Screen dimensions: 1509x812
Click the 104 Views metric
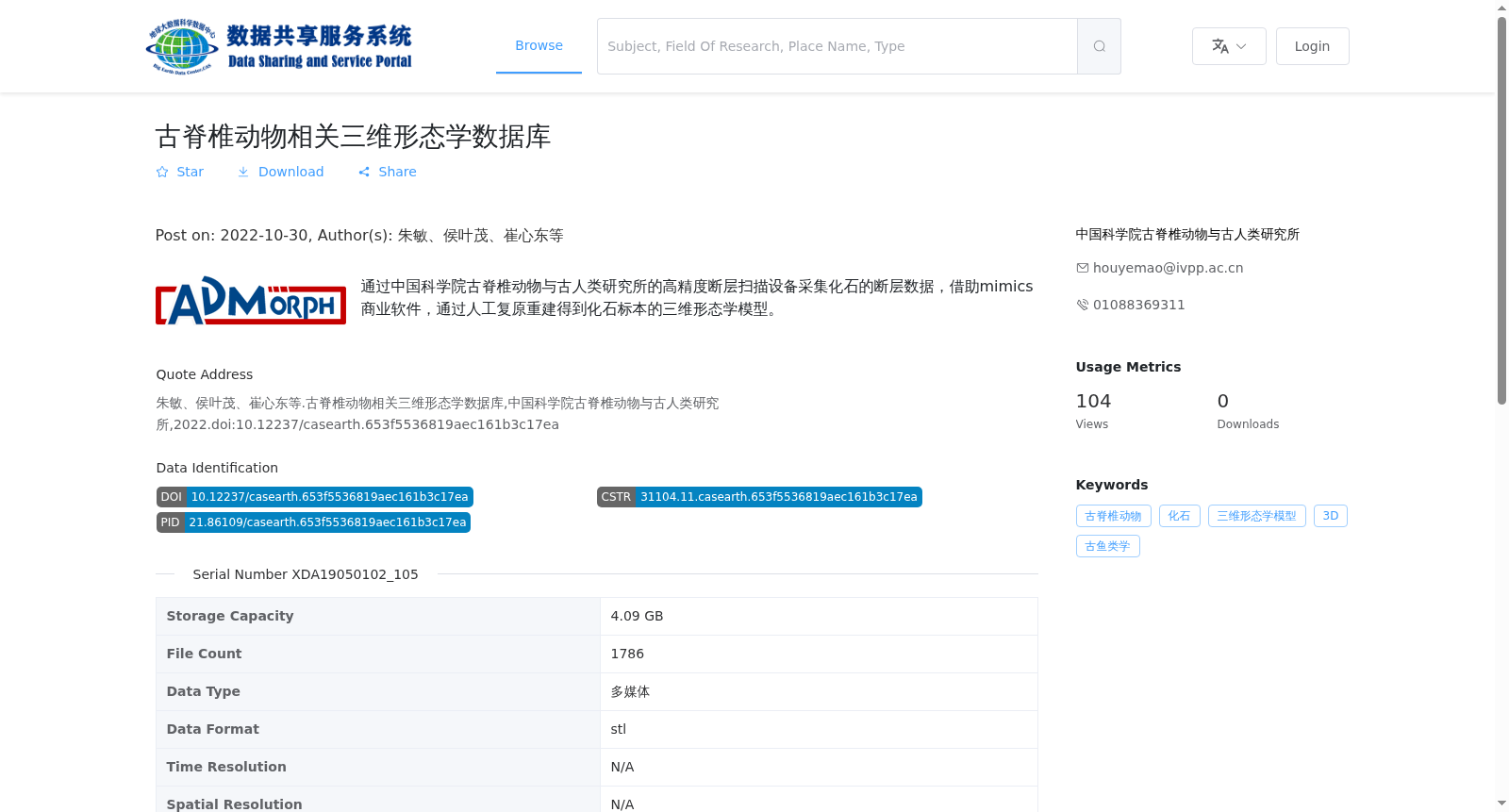pos(1093,411)
